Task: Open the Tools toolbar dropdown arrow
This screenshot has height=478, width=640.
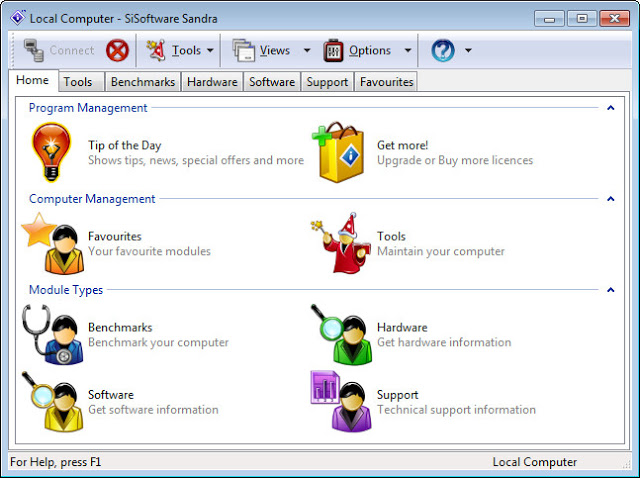Action: [x=210, y=51]
